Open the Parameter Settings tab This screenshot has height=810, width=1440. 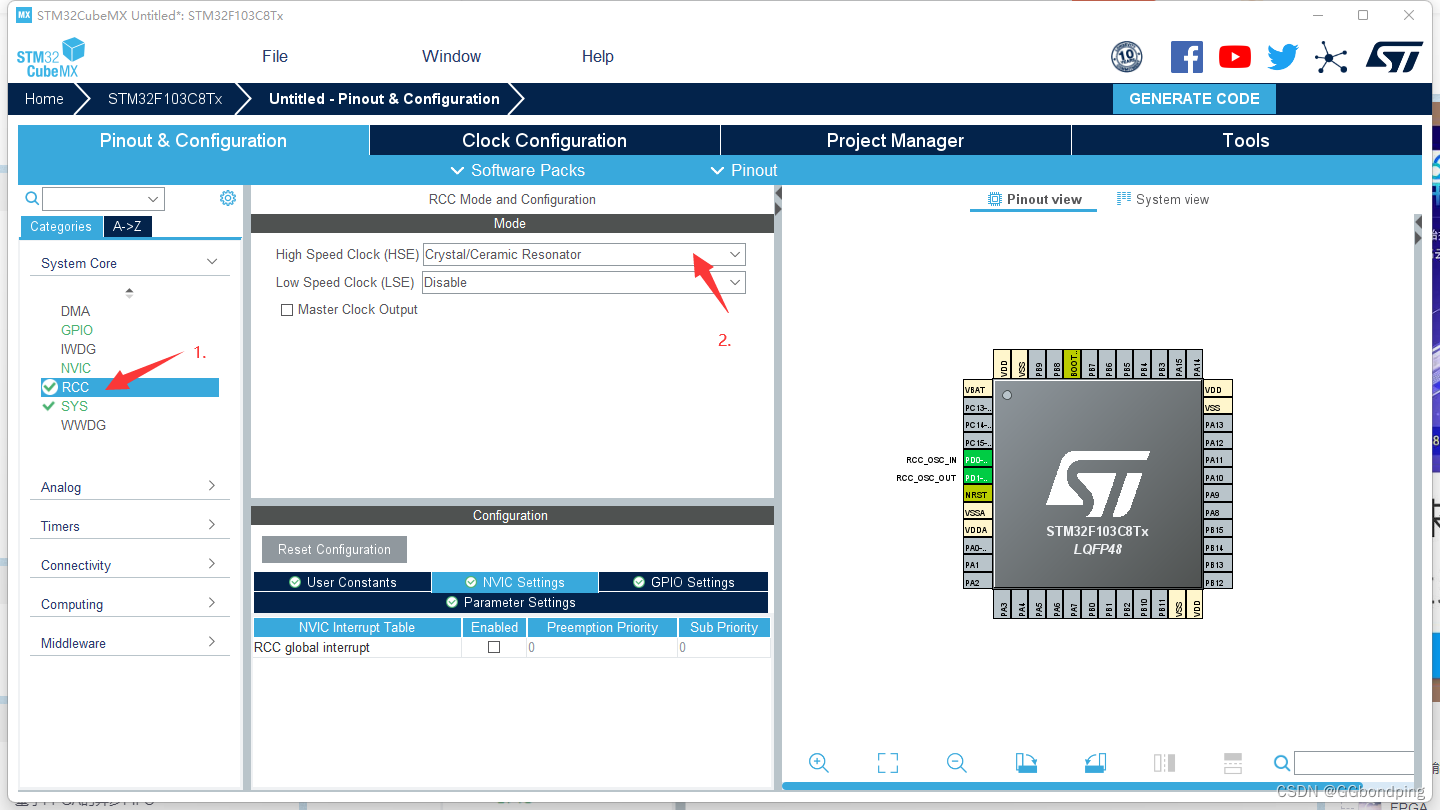click(511, 602)
